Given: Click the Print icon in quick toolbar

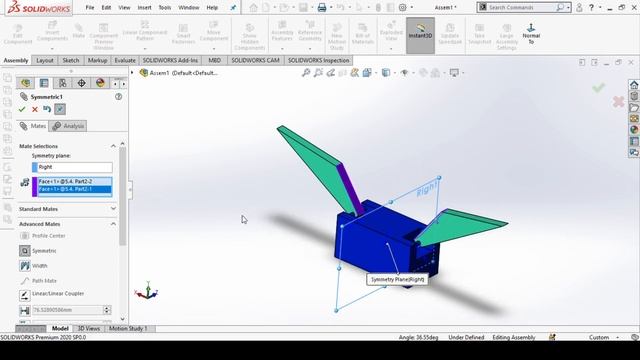Looking at the screenshot, I should [322, 7].
